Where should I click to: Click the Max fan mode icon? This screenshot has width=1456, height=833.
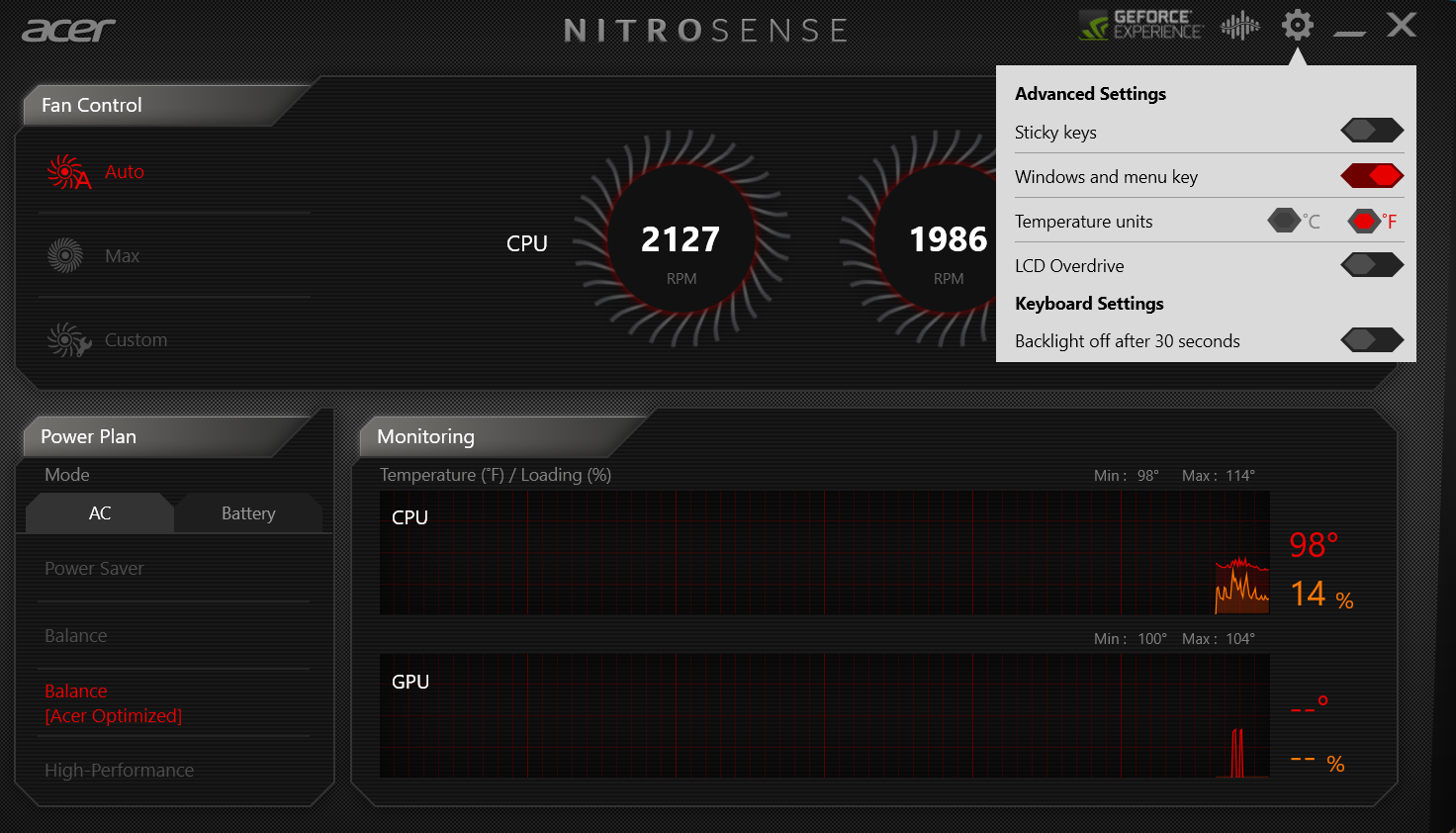[65, 256]
